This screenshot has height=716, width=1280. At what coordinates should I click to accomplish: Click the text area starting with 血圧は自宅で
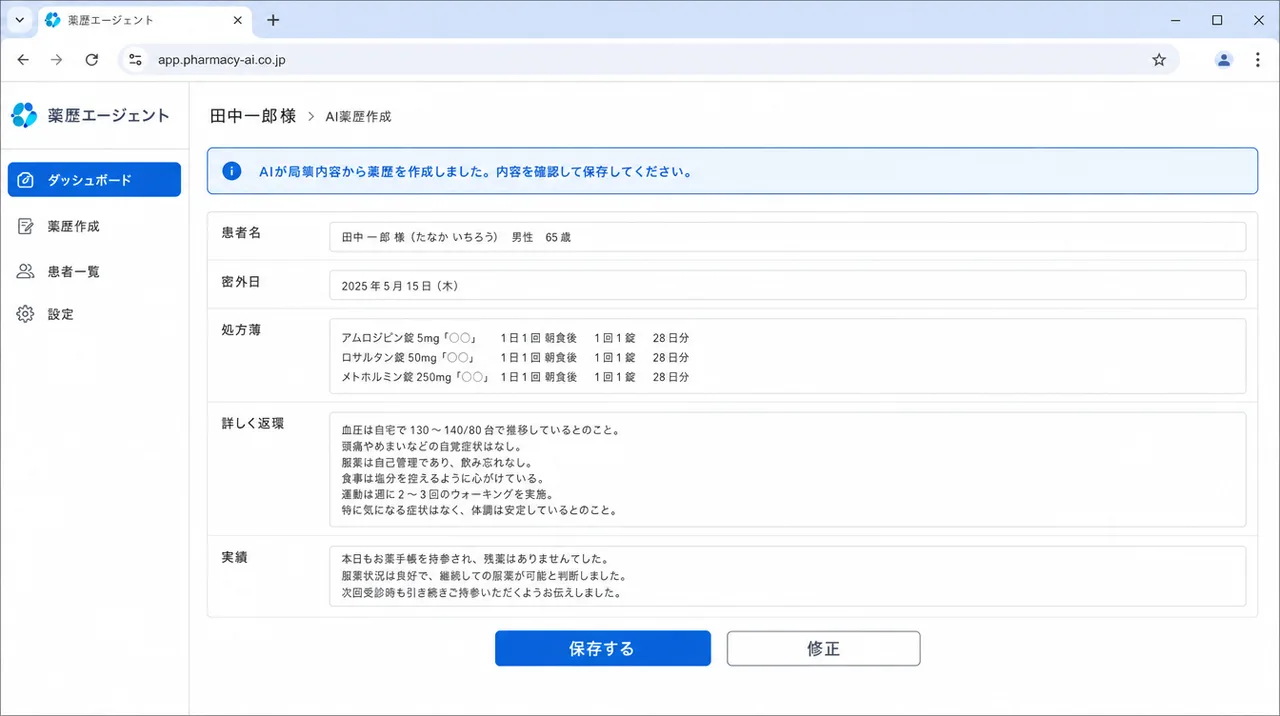point(787,469)
